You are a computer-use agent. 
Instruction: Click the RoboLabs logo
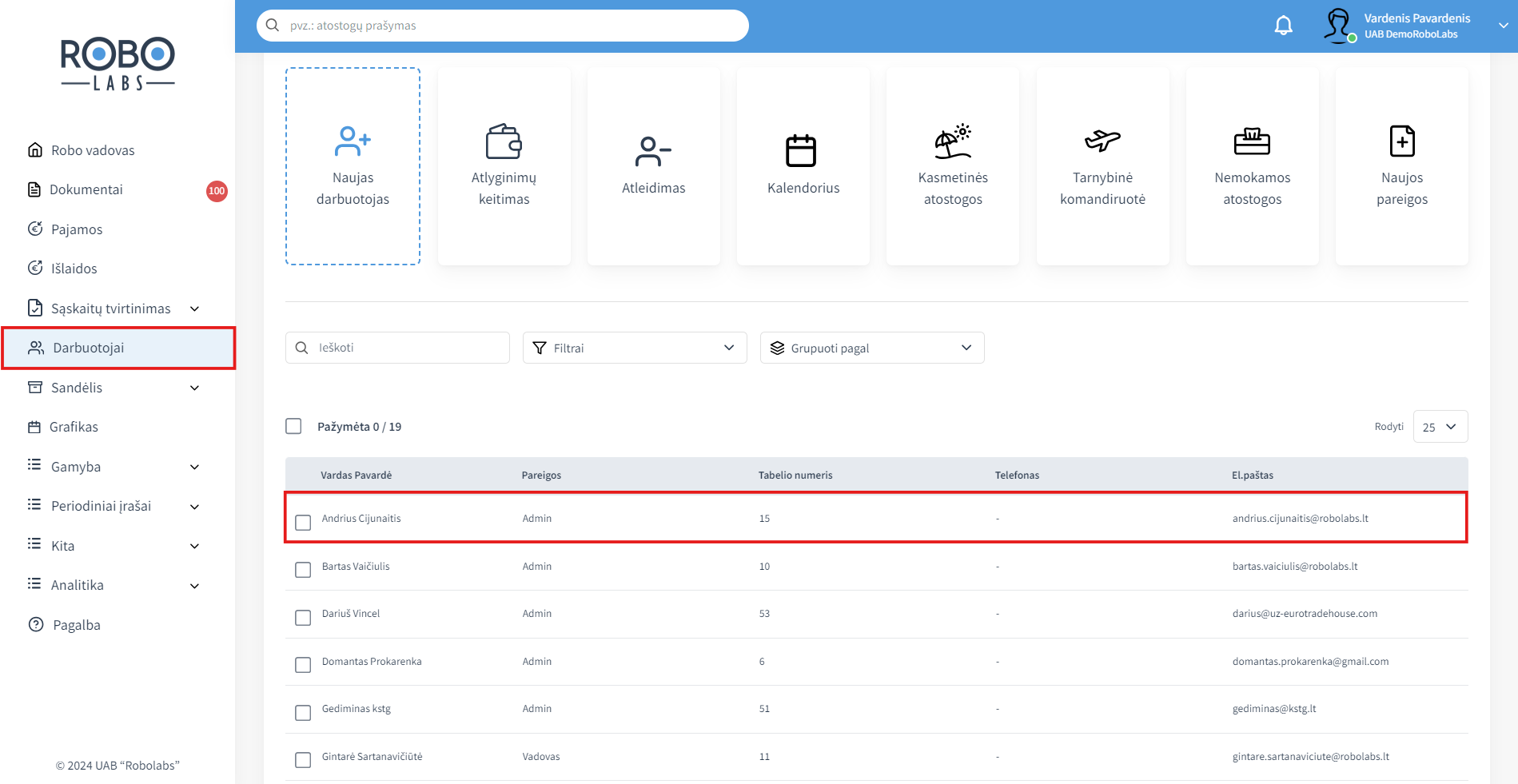click(x=118, y=63)
